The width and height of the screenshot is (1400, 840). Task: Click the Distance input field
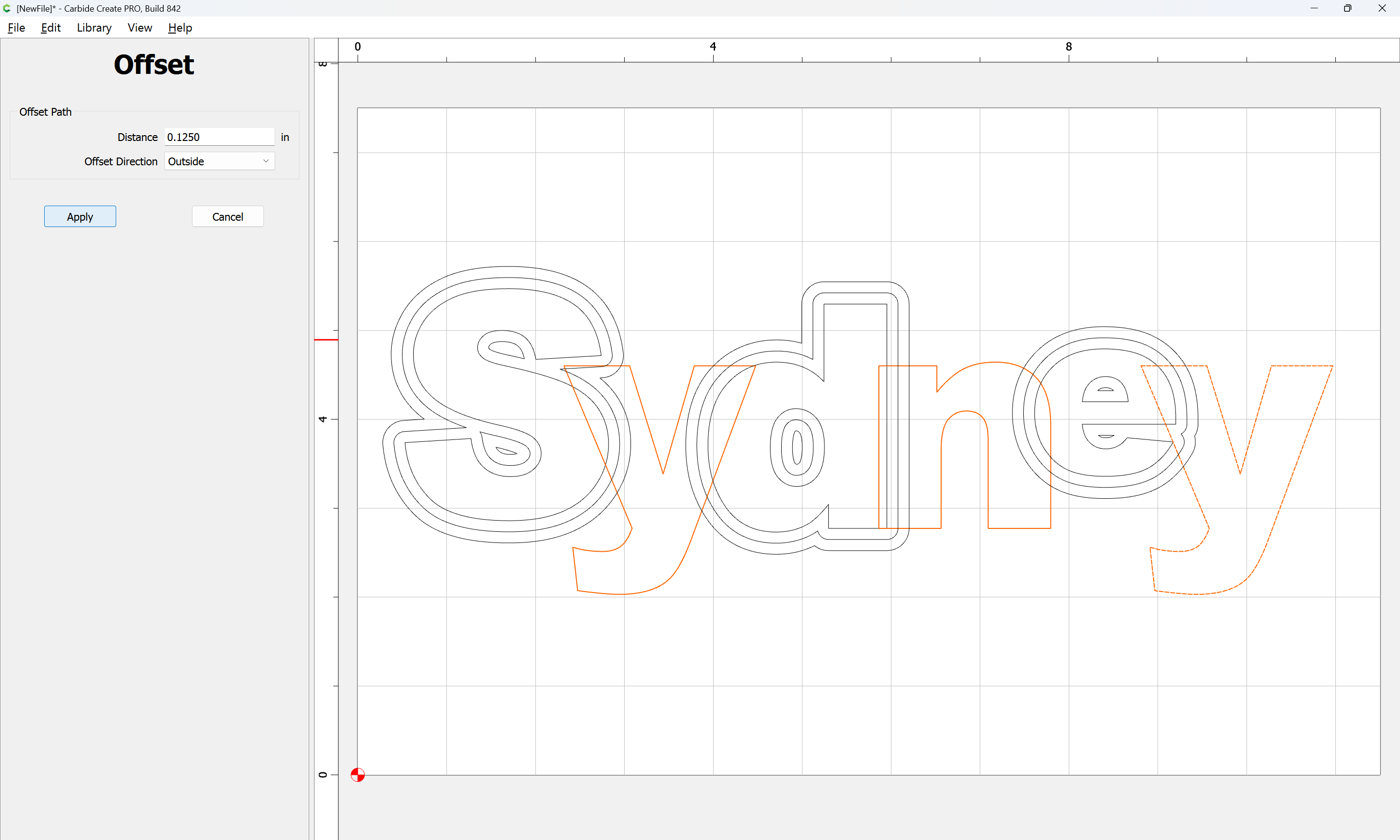tap(219, 137)
